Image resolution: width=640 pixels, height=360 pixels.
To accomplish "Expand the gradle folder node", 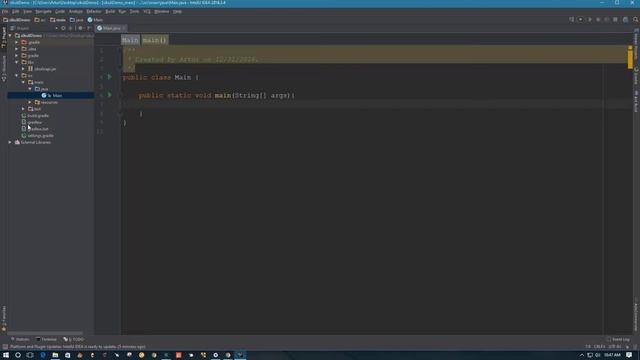I will click(17, 56).
